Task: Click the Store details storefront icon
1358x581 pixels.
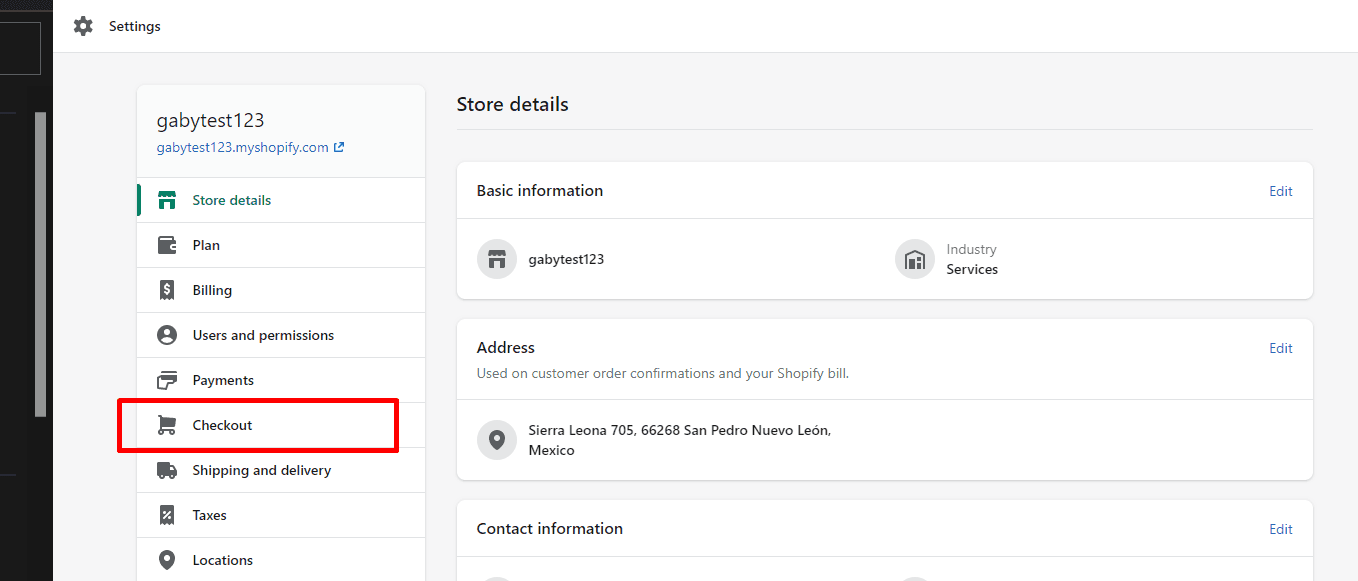Action: tap(167, 200)
